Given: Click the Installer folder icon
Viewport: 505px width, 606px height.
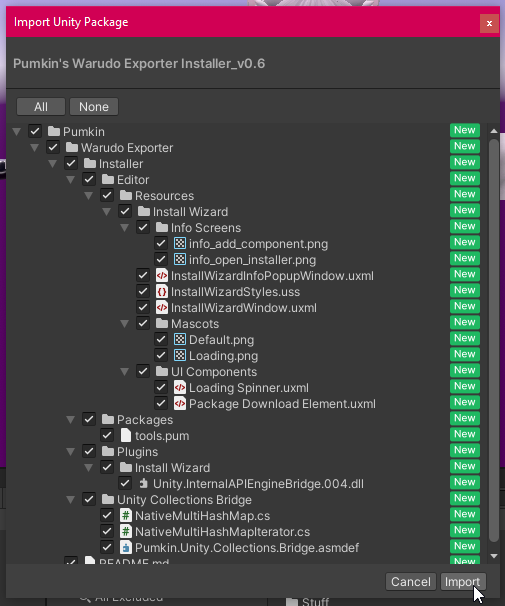Looking at the screenshot, I should point(90,163).
